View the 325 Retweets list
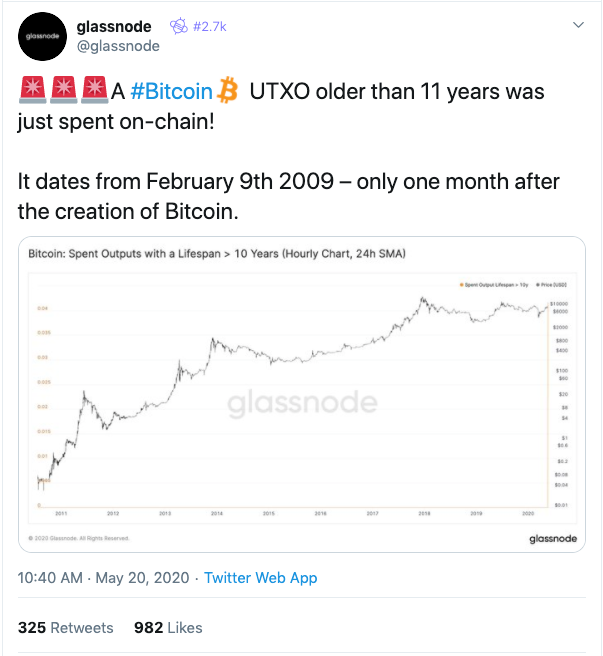 [x=66, y=628]
